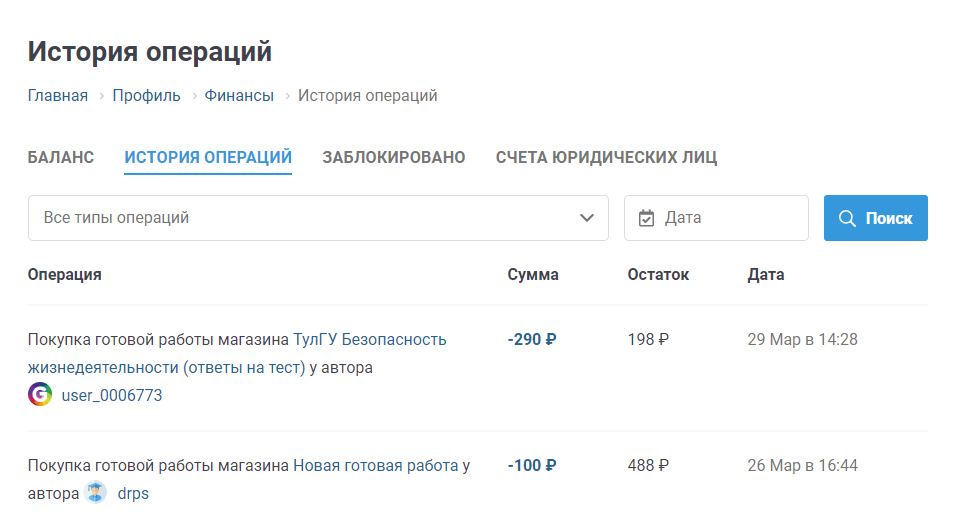Open the Заблокировано tab
Image resolution: width=957 pixels, height=527 pixels.
(x=394, y=157)
